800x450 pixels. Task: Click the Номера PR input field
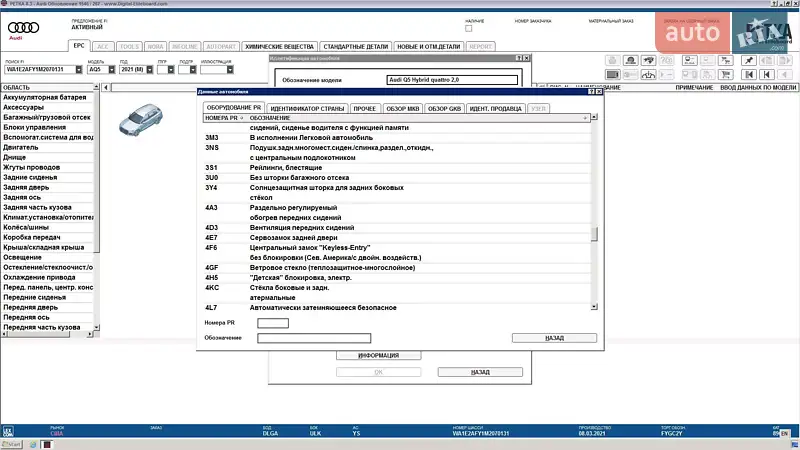coord(273,323)
